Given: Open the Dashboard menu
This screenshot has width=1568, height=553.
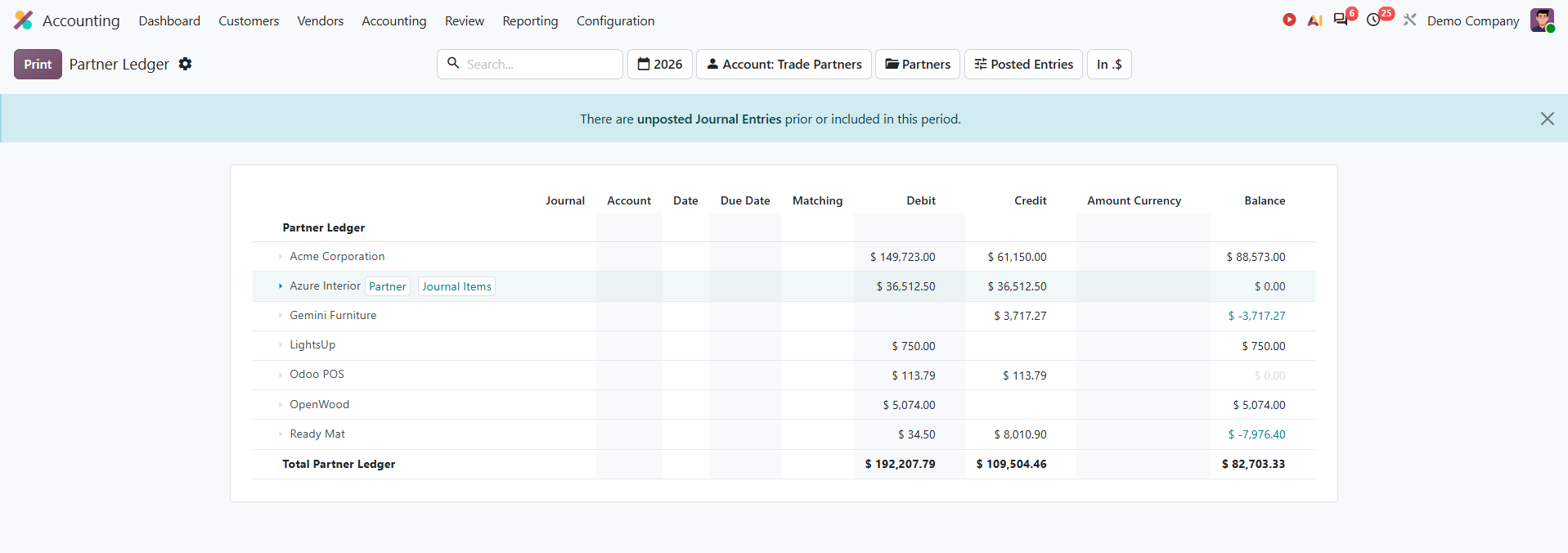Looking at the screenshot, I should point(169,20).
